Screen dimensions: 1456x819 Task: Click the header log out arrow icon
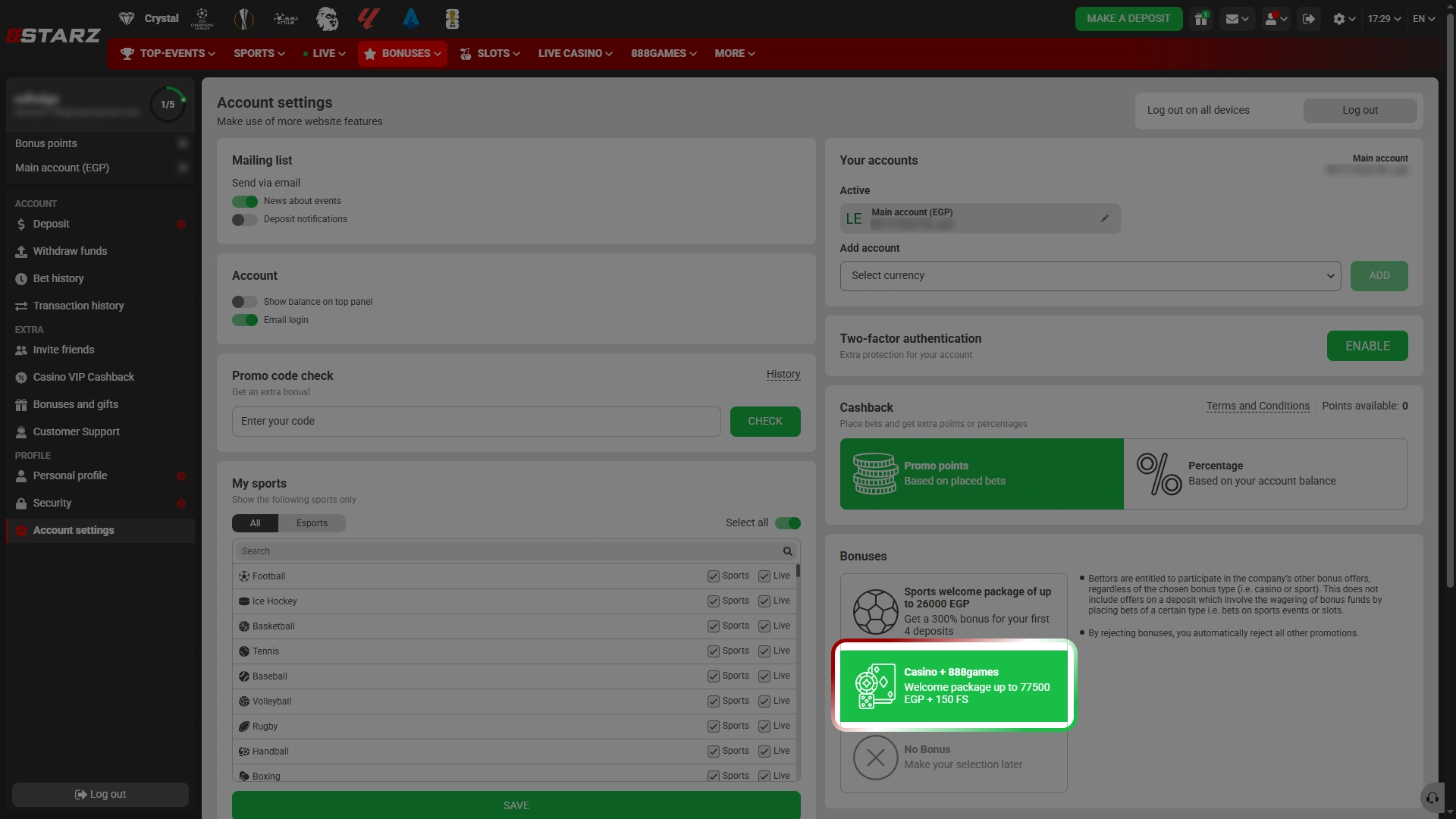point(1309,19)
